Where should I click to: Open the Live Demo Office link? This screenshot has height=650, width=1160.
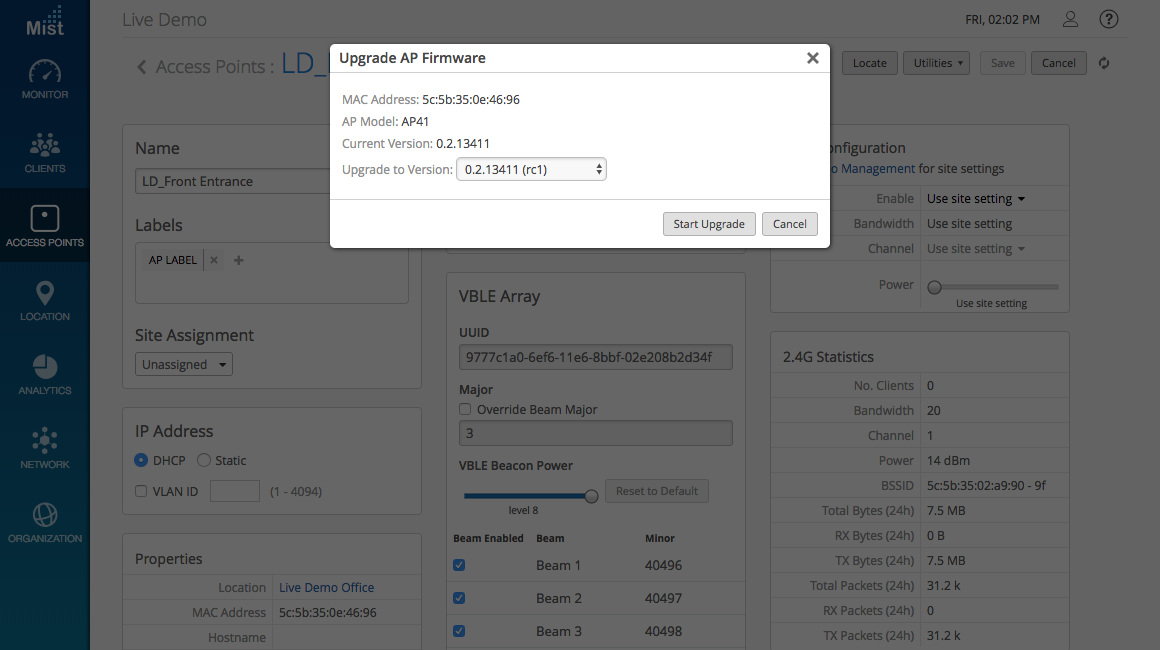pyautogui.click(x=326, y=588)
